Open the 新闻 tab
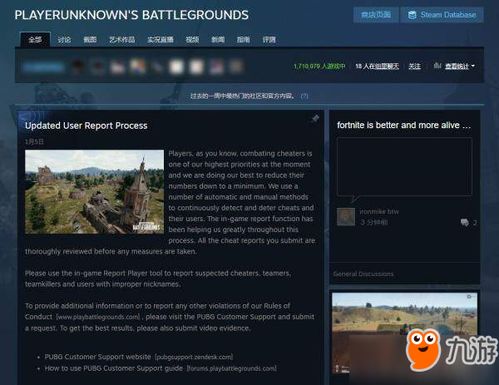Screen dimensions: 499x385 point(218,40)
